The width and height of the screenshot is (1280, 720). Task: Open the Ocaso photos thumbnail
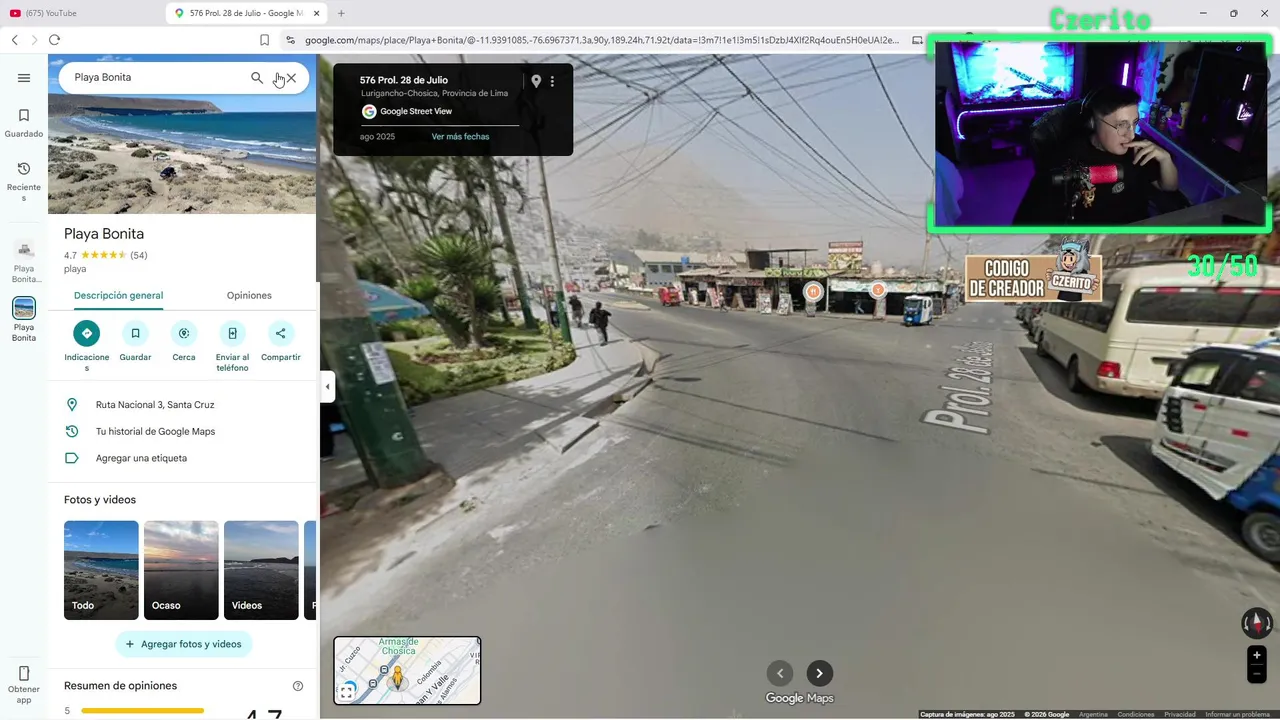coord(181,570)
